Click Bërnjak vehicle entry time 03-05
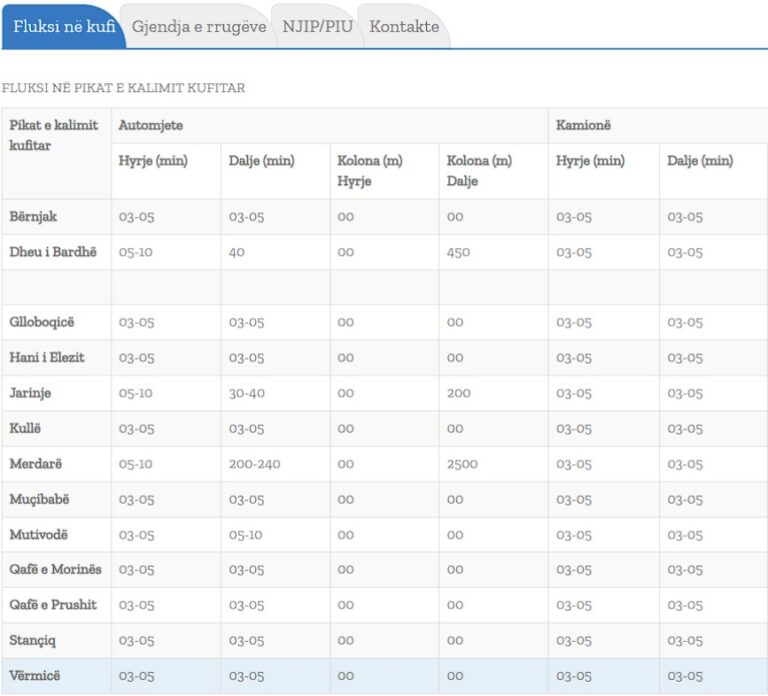The height and width of the screenshot is (696, 768). click(136, 217)
